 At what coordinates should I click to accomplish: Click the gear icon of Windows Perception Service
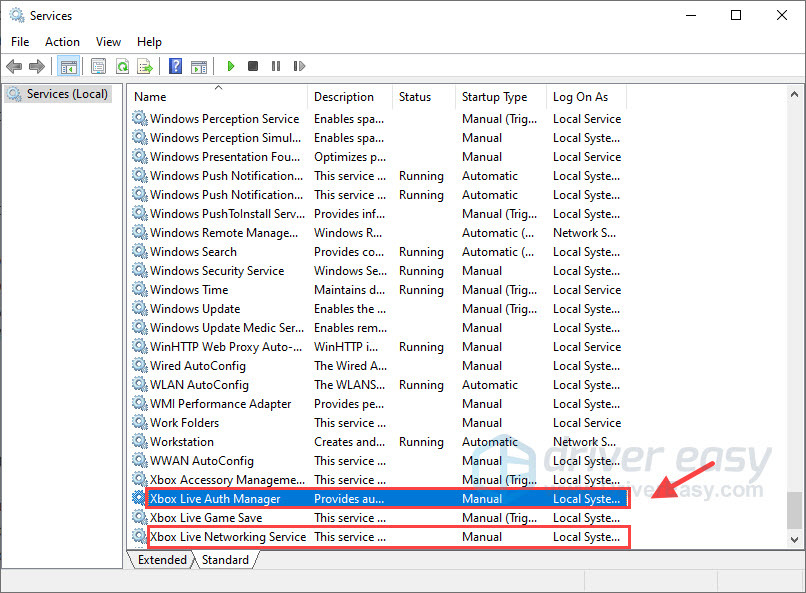click(140, 118)
